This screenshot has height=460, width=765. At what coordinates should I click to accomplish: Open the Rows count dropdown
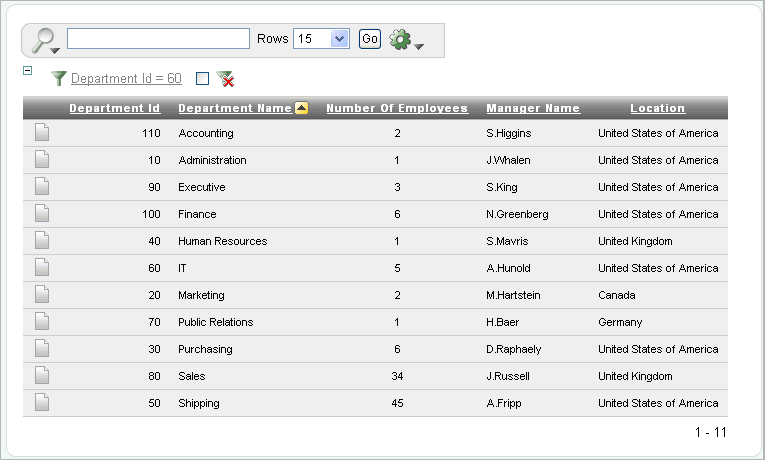point(320,39)
